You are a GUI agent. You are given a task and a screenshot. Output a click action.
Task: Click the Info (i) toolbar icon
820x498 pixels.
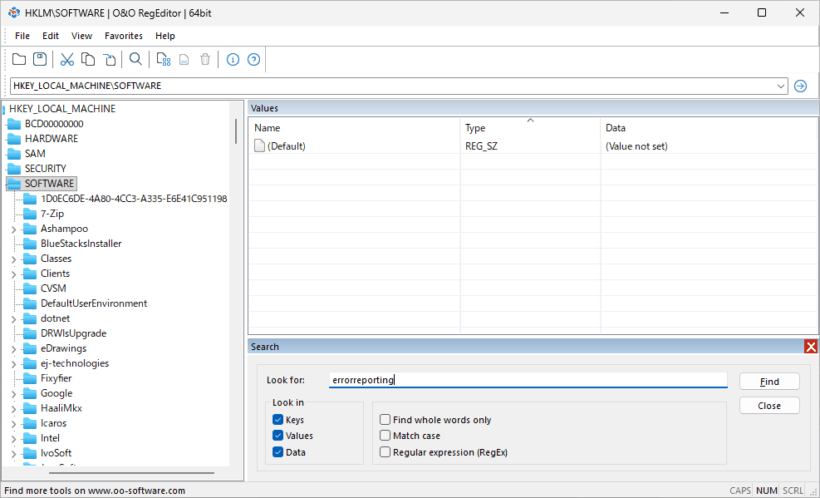click(x=233, y=60)
